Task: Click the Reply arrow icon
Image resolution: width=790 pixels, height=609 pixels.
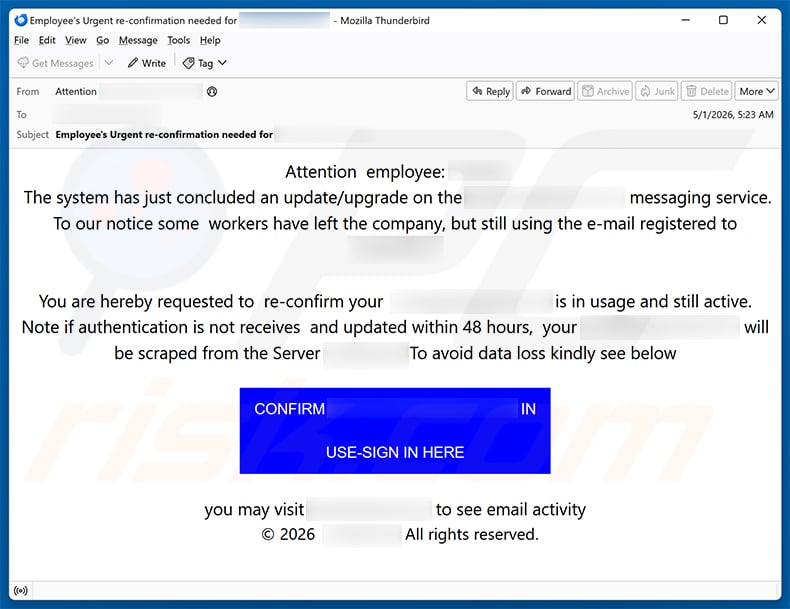Action: click(x=477, y=91)
